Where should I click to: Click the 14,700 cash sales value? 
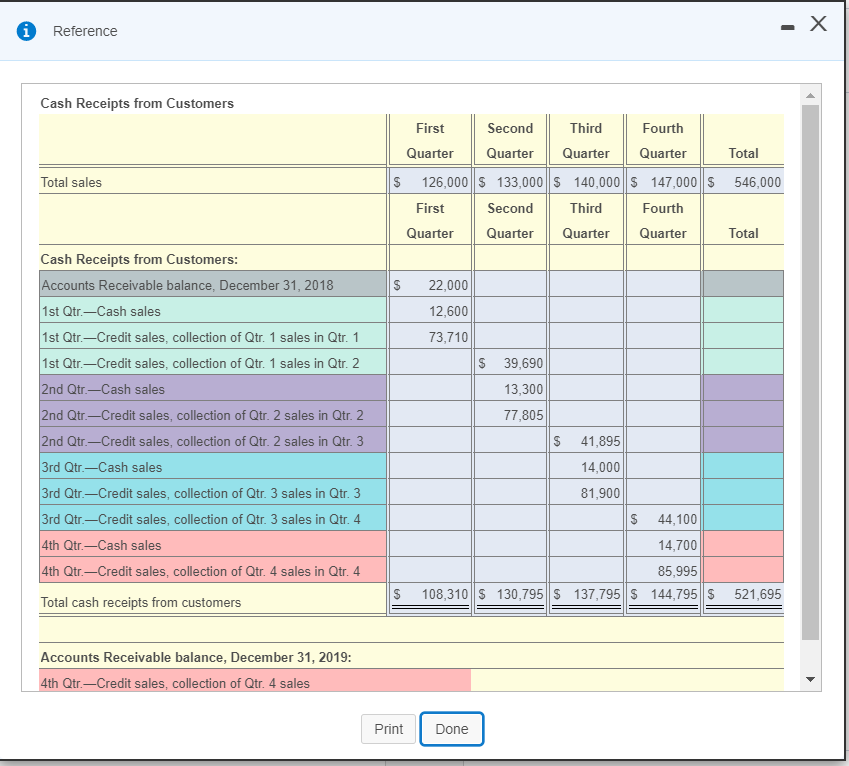(677, 545)
